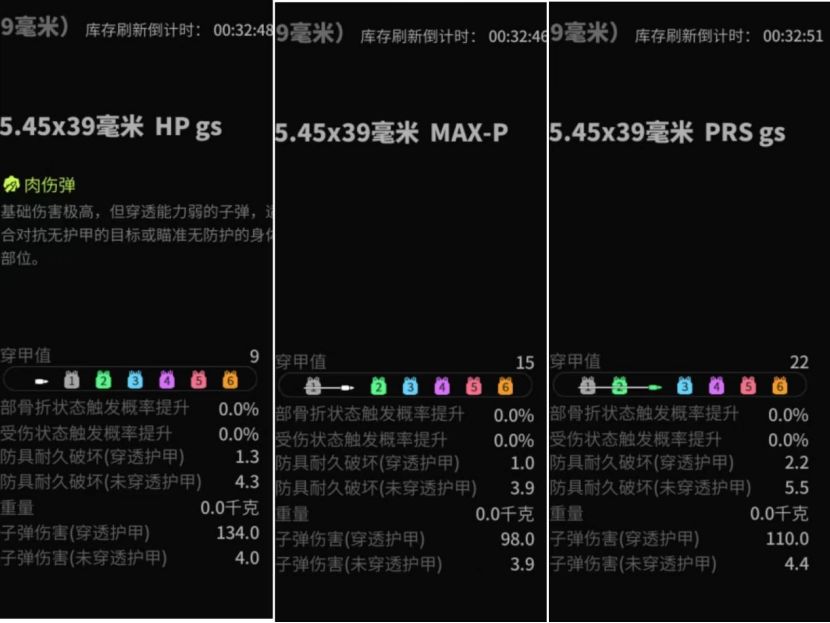
Task: Click purple armor level 4 icon in HP gs panel
Action: pyautogui.click(x=167, y=380)
